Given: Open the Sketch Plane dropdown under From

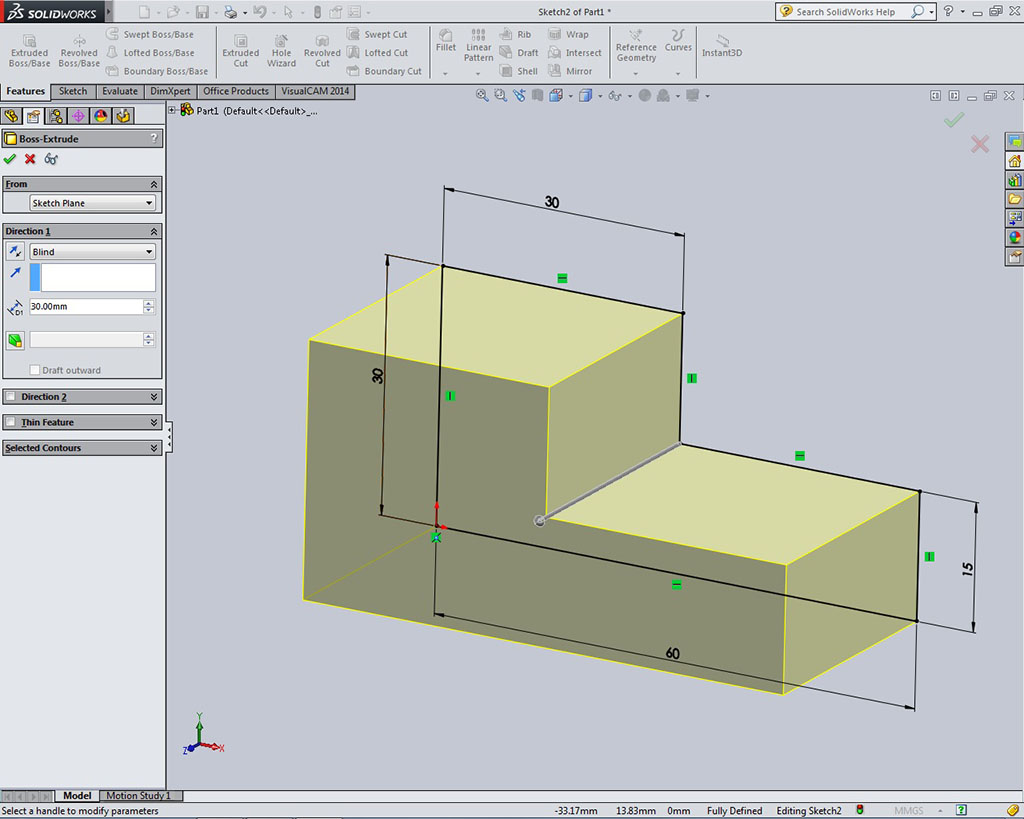Looking at the screenshot, I should pyautogui.click(x=93, y=203).
